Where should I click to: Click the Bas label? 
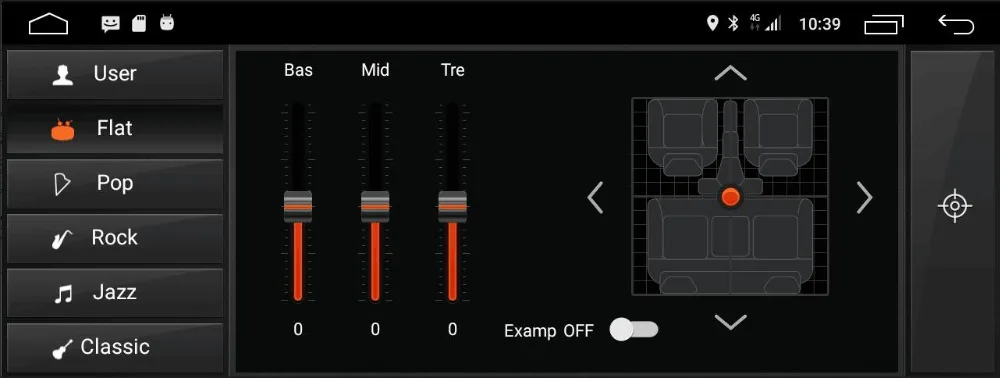coord(298,70)
